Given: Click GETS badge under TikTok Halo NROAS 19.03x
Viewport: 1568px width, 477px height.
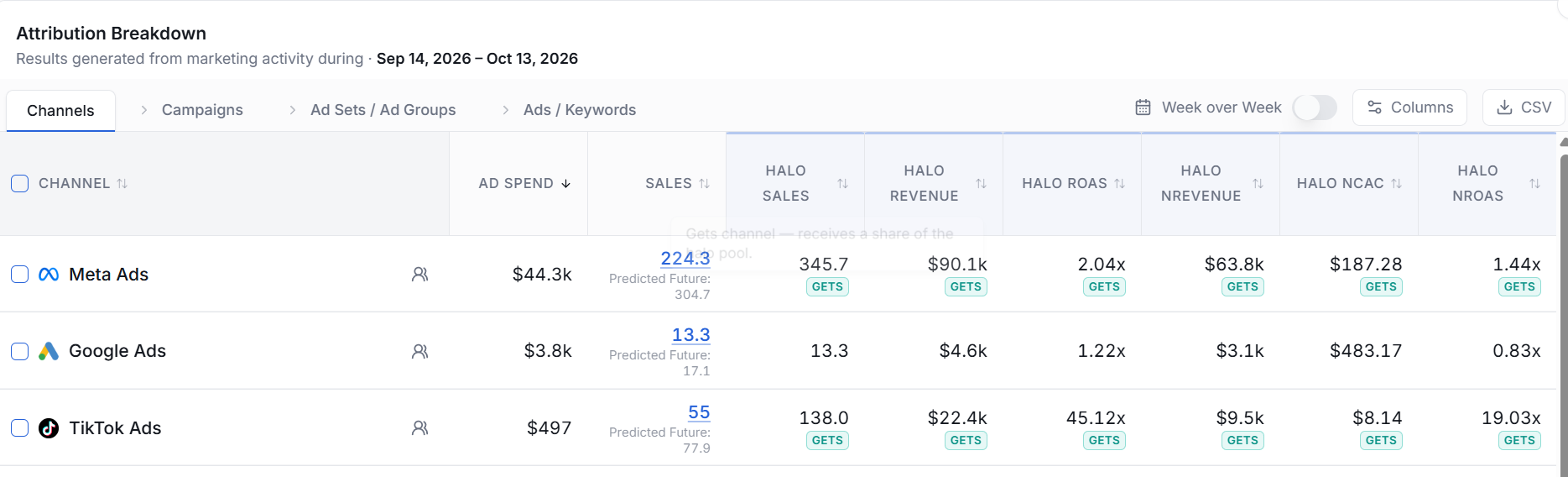Looking at the screenshot, I should [x=1519, y=441].
